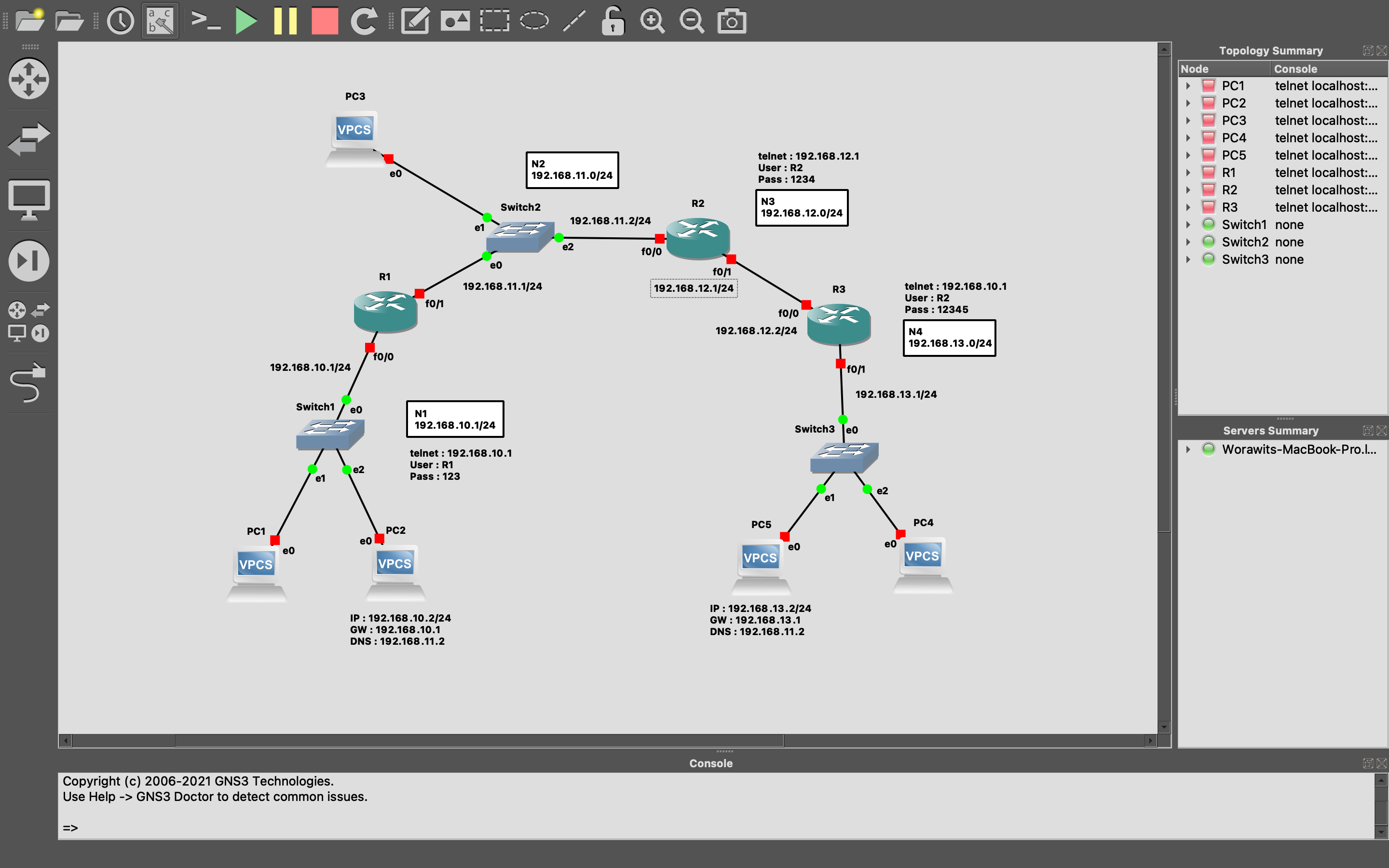Screen dimensions: 1389x868
Task: Open console to all devices
Action: (x=205, y=21)
